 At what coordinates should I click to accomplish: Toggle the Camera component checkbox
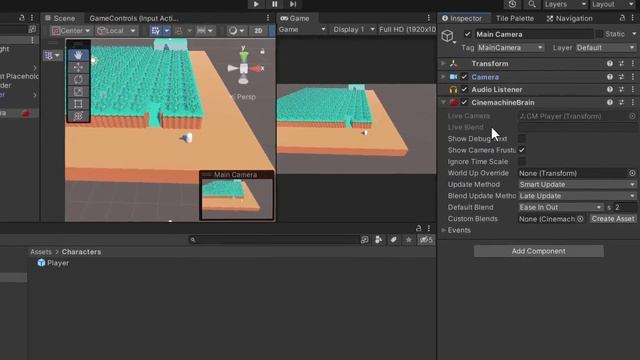click(x=464, y=77)
